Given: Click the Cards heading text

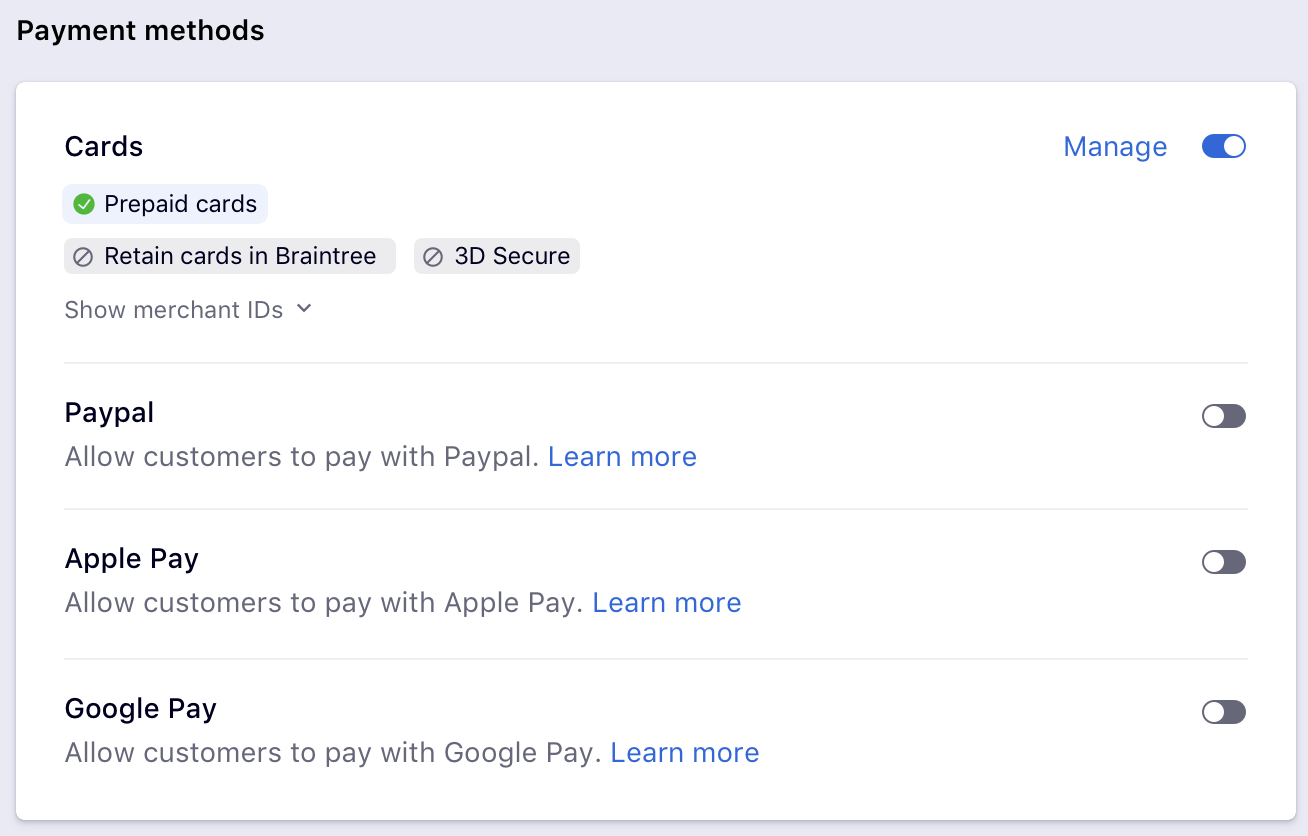Looking at the screenshot, I should tap(104, 147).
